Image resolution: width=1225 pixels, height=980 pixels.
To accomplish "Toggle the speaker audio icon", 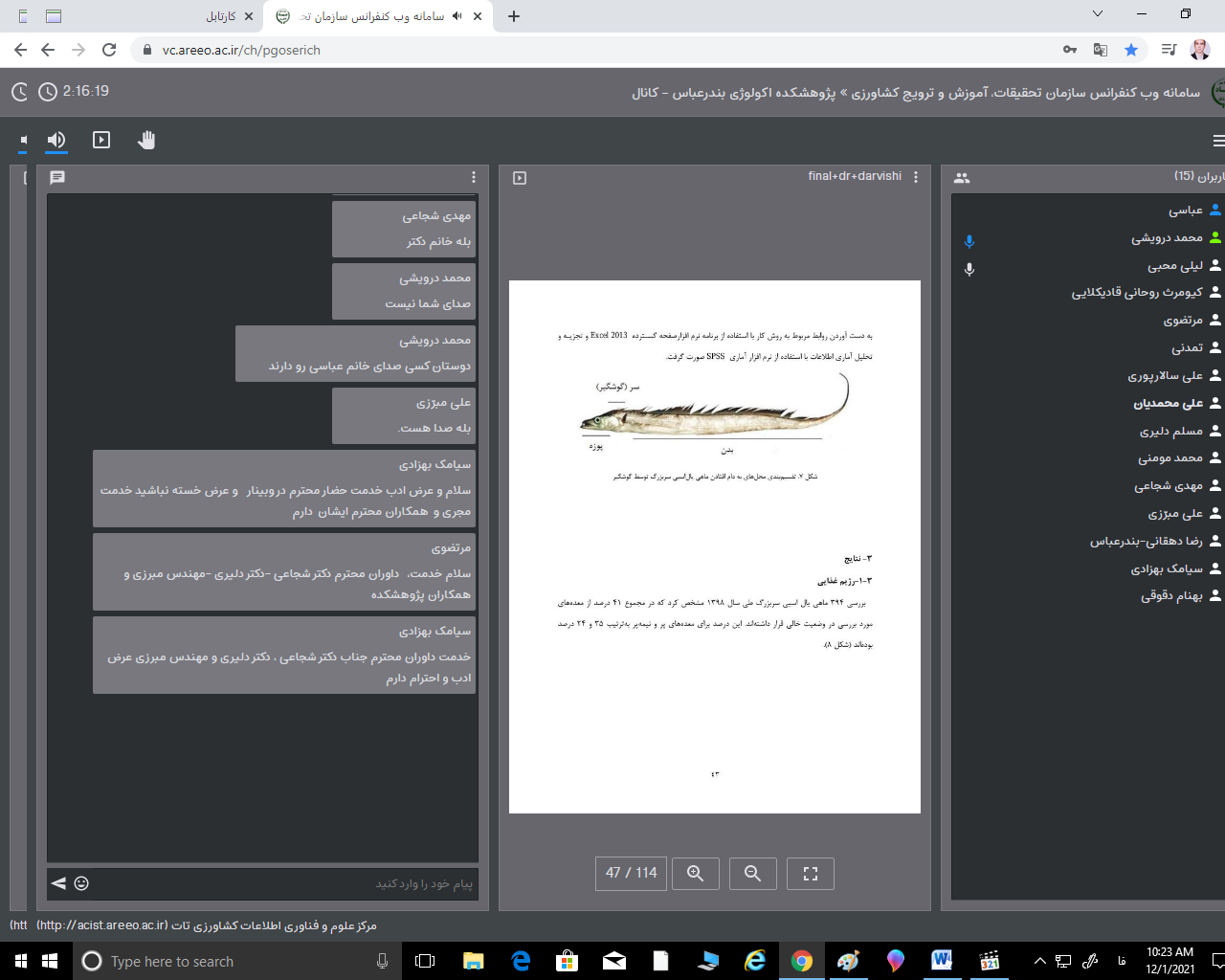I will click(56, 140).
